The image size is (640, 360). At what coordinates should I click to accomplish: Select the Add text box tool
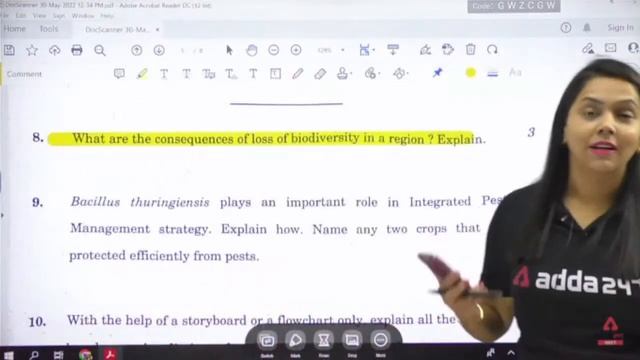pos(276,73)
